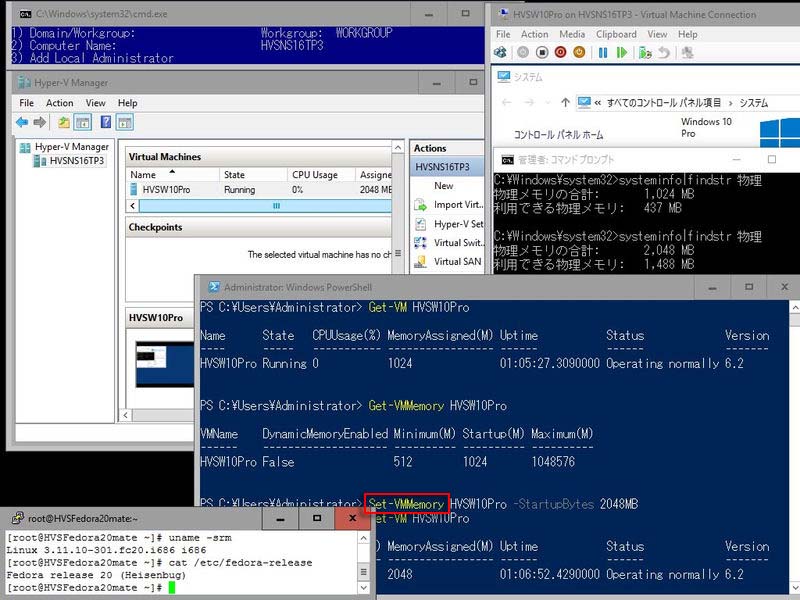Click the cmd.exe title bar icon
Image resolution: width=800 pixels, height=600 pixels.
[25, 14]
